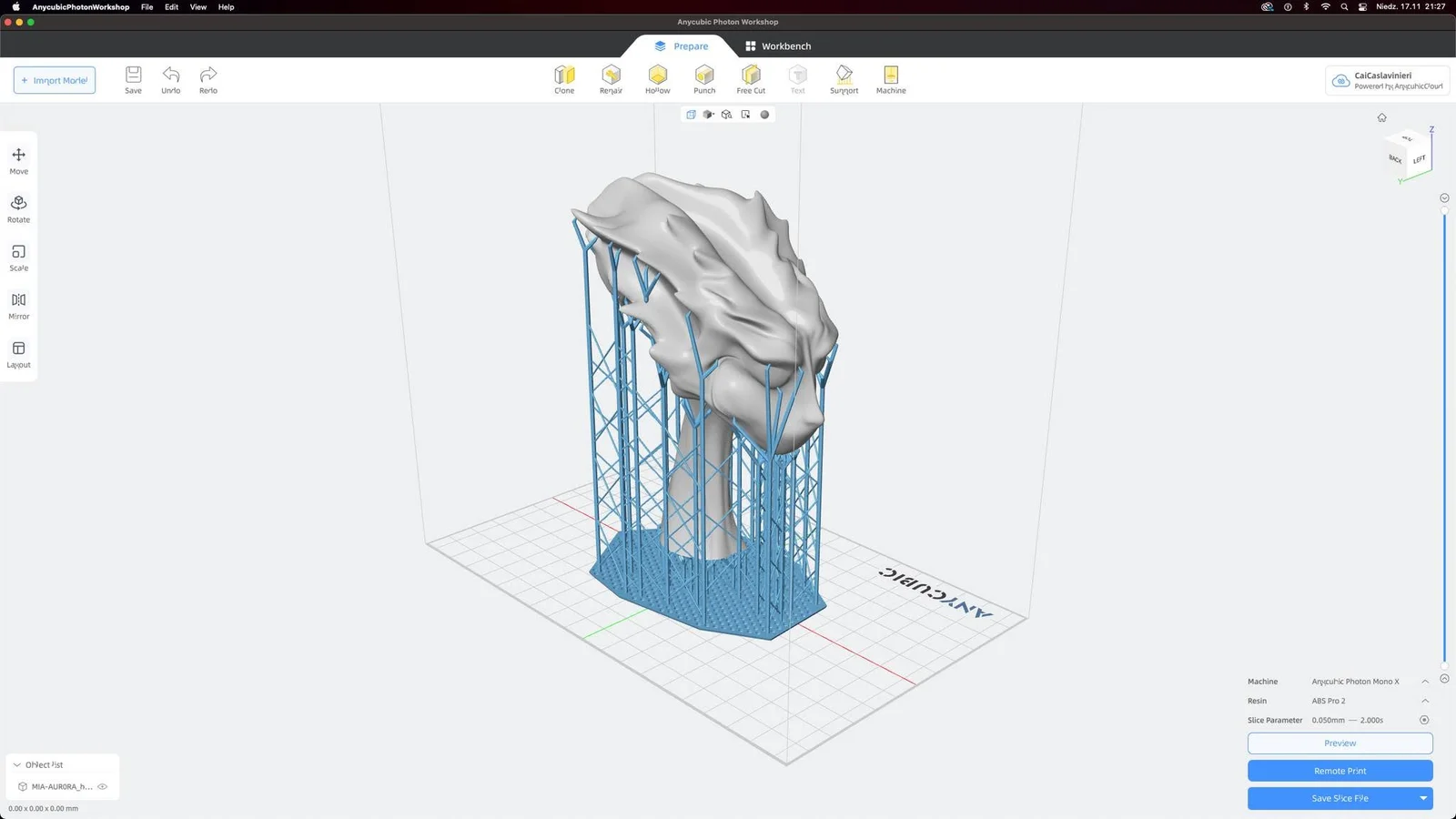1456x819 pixels.
Task: Select the Rotate tool
Action: 18,208
